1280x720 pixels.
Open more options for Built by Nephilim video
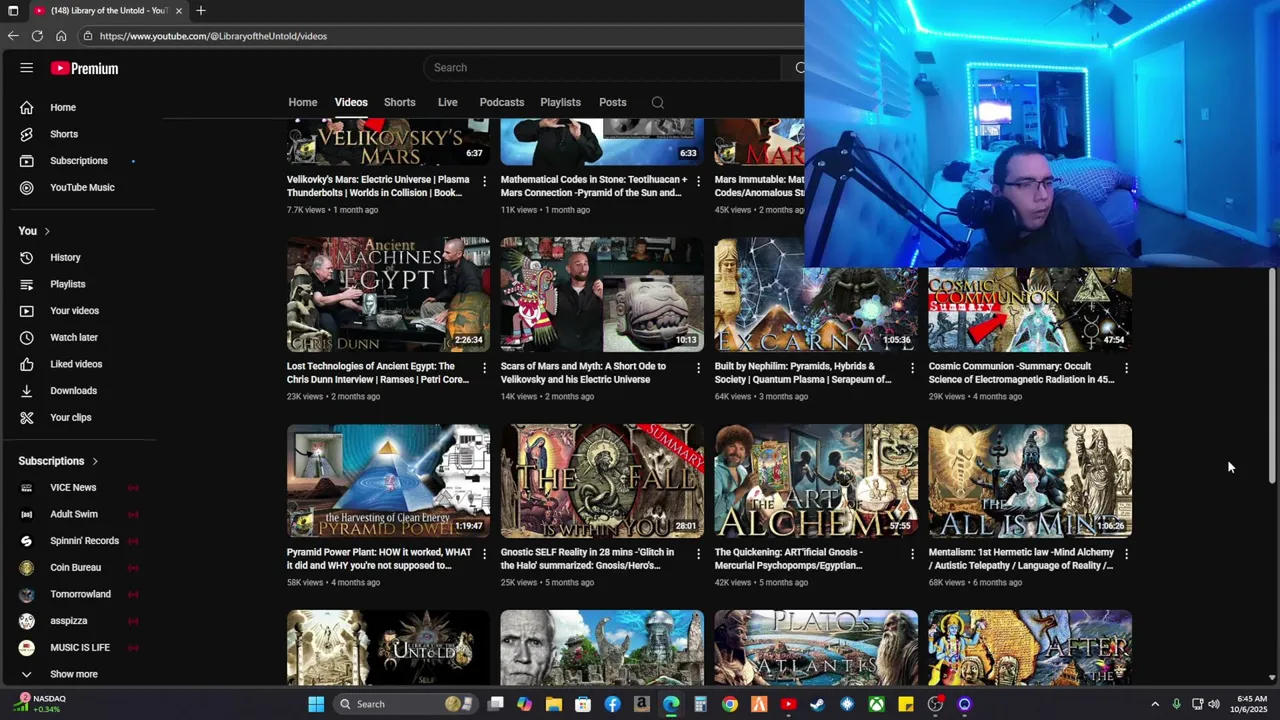tap(912, 368)
